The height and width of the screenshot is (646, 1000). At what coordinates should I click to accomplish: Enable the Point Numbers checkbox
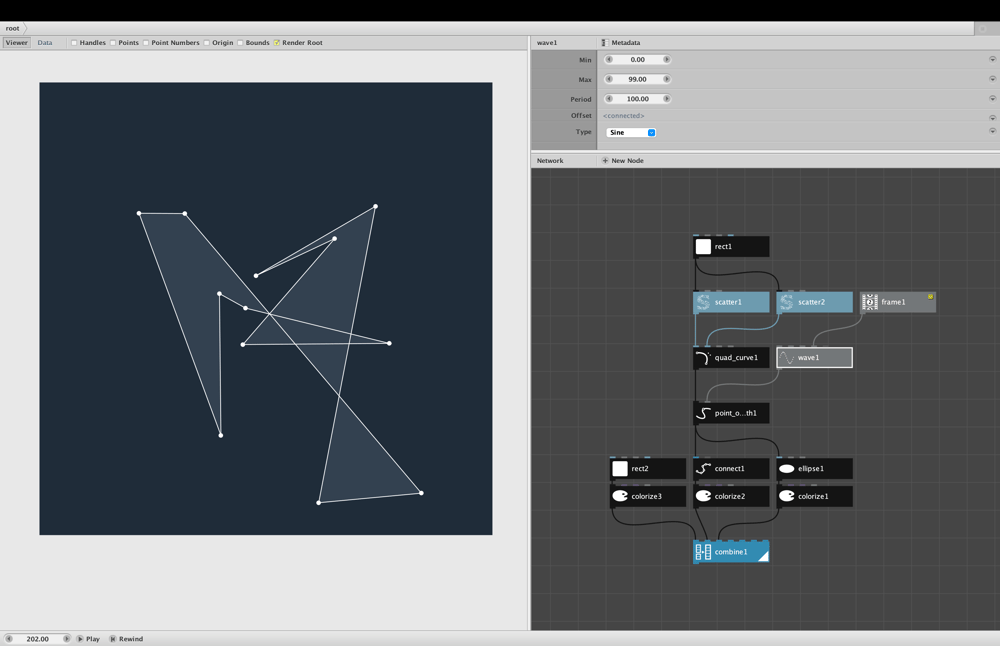(x=146, y=43)
